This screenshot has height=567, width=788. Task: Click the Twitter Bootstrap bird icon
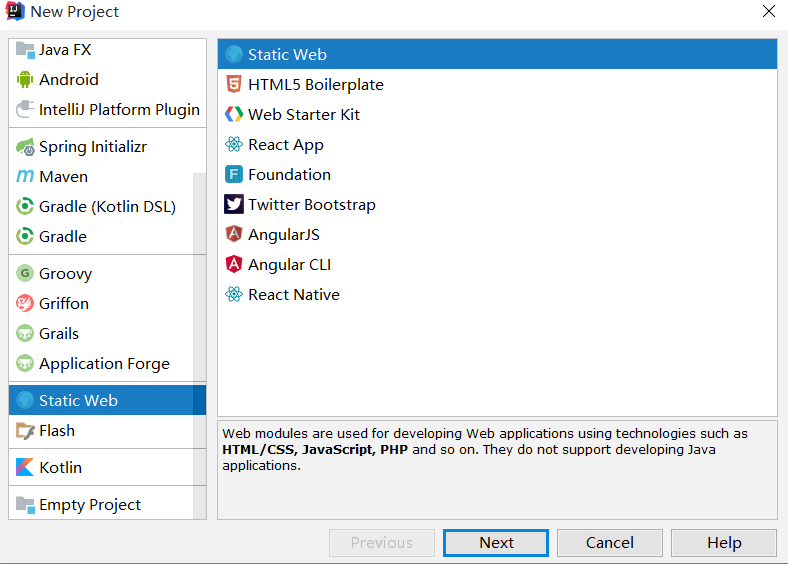(234, 205)
